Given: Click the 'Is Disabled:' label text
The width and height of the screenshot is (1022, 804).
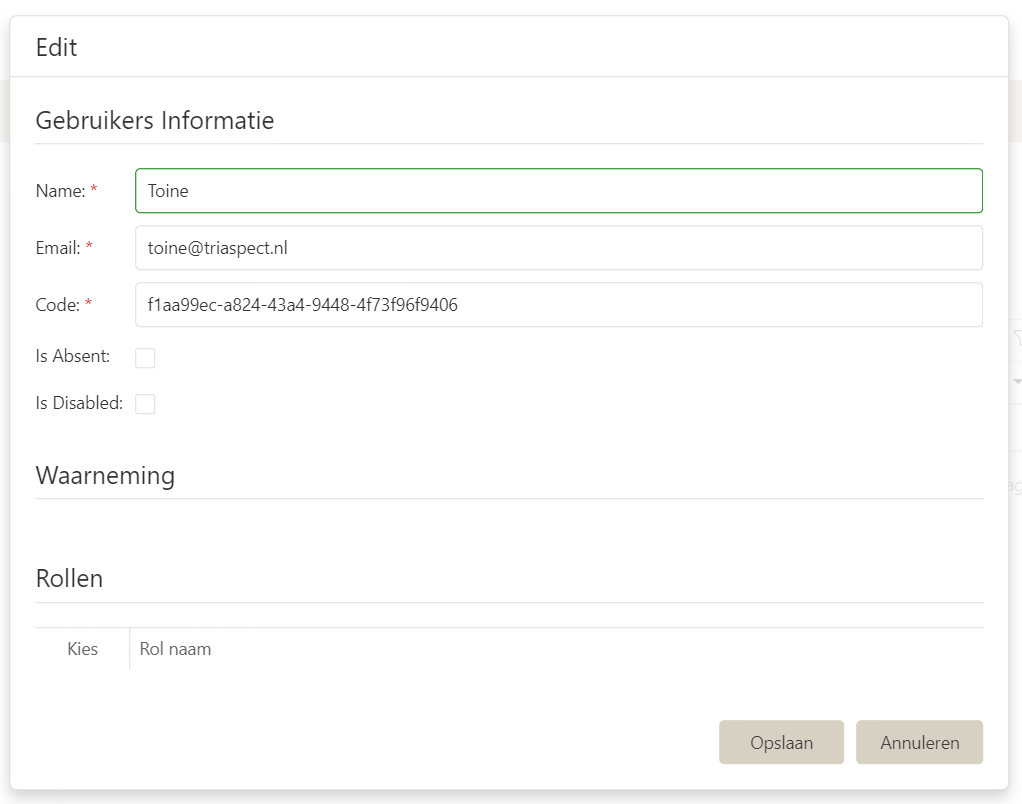Looking at the screenshot, I should (79, 403).
